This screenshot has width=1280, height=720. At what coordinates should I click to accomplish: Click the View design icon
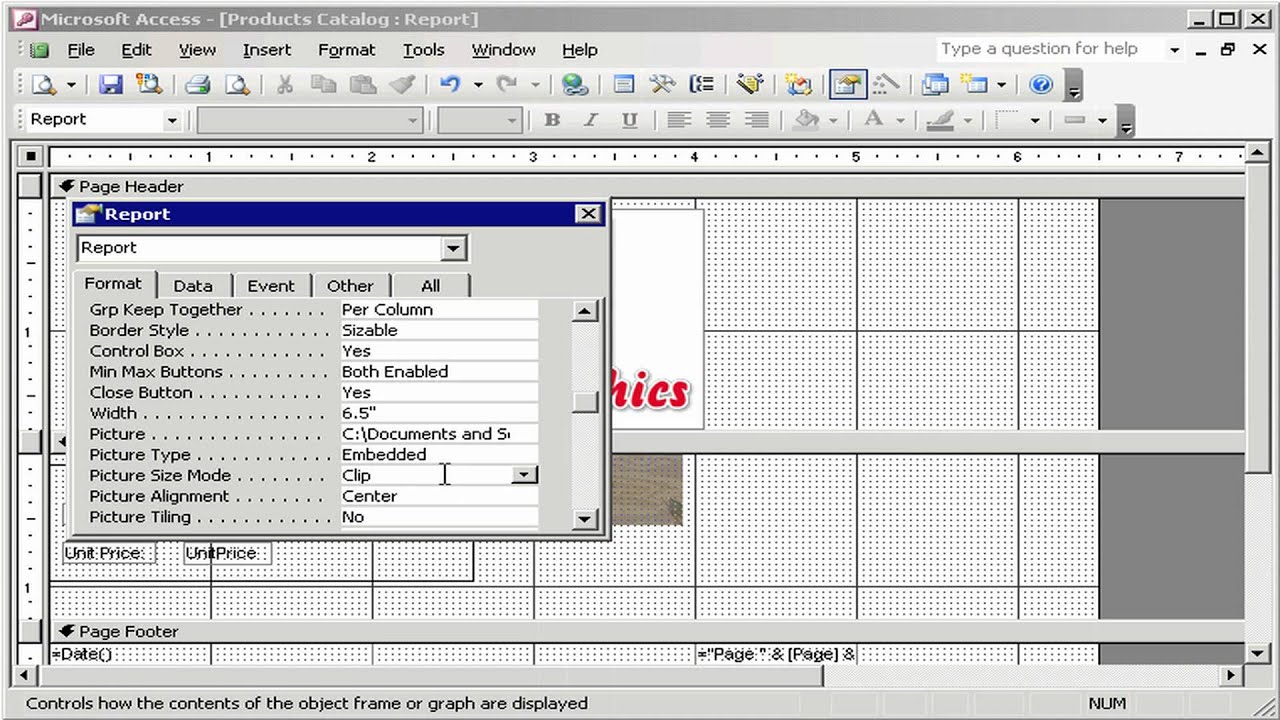[43, 85]
